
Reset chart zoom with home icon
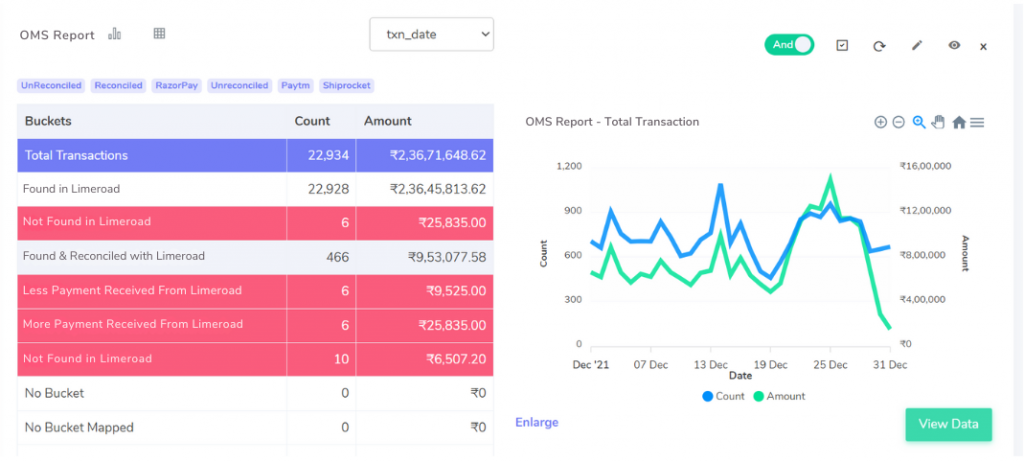pos(958,122)
